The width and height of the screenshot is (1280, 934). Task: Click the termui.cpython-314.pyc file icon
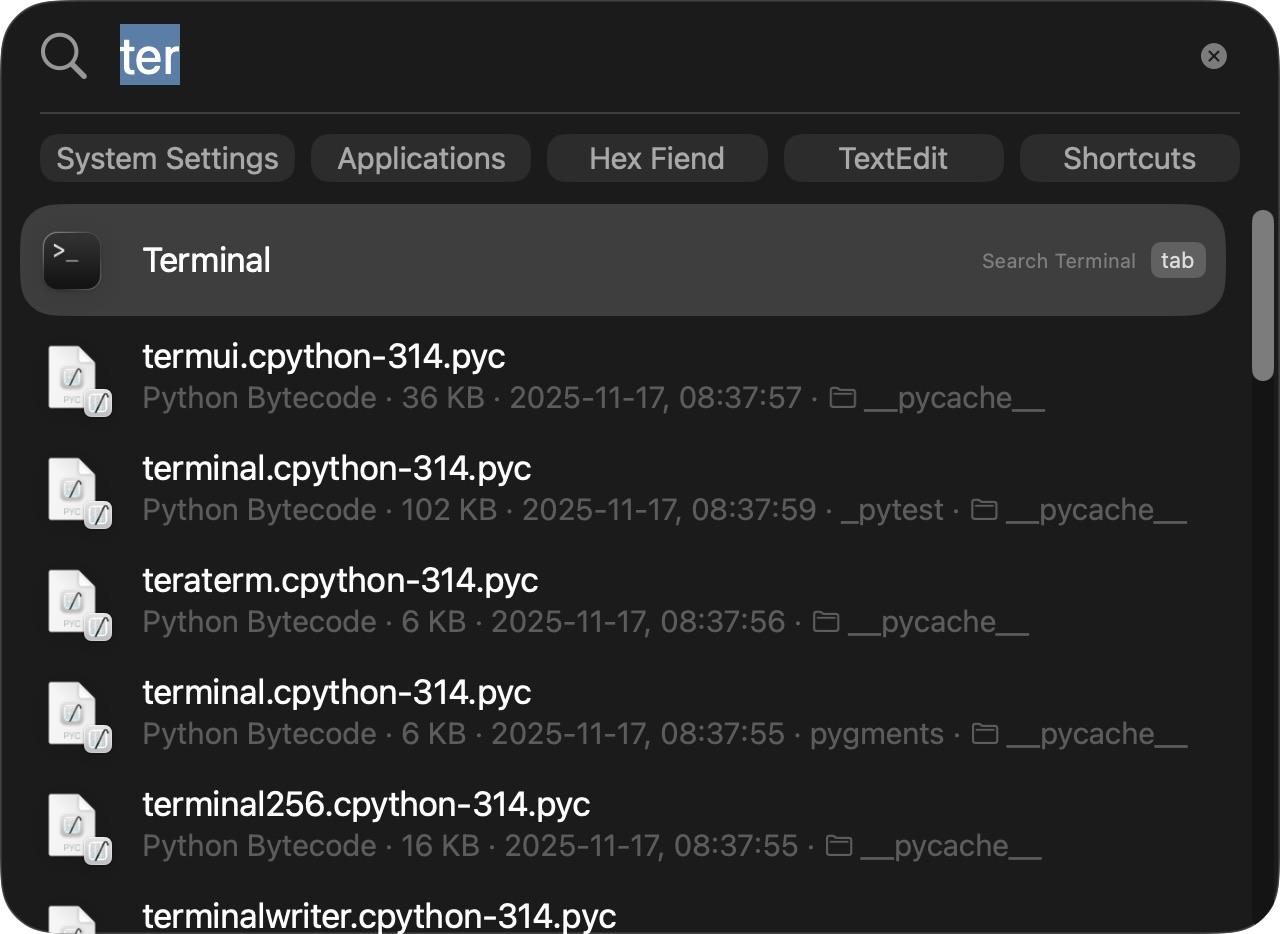(76, 378)
